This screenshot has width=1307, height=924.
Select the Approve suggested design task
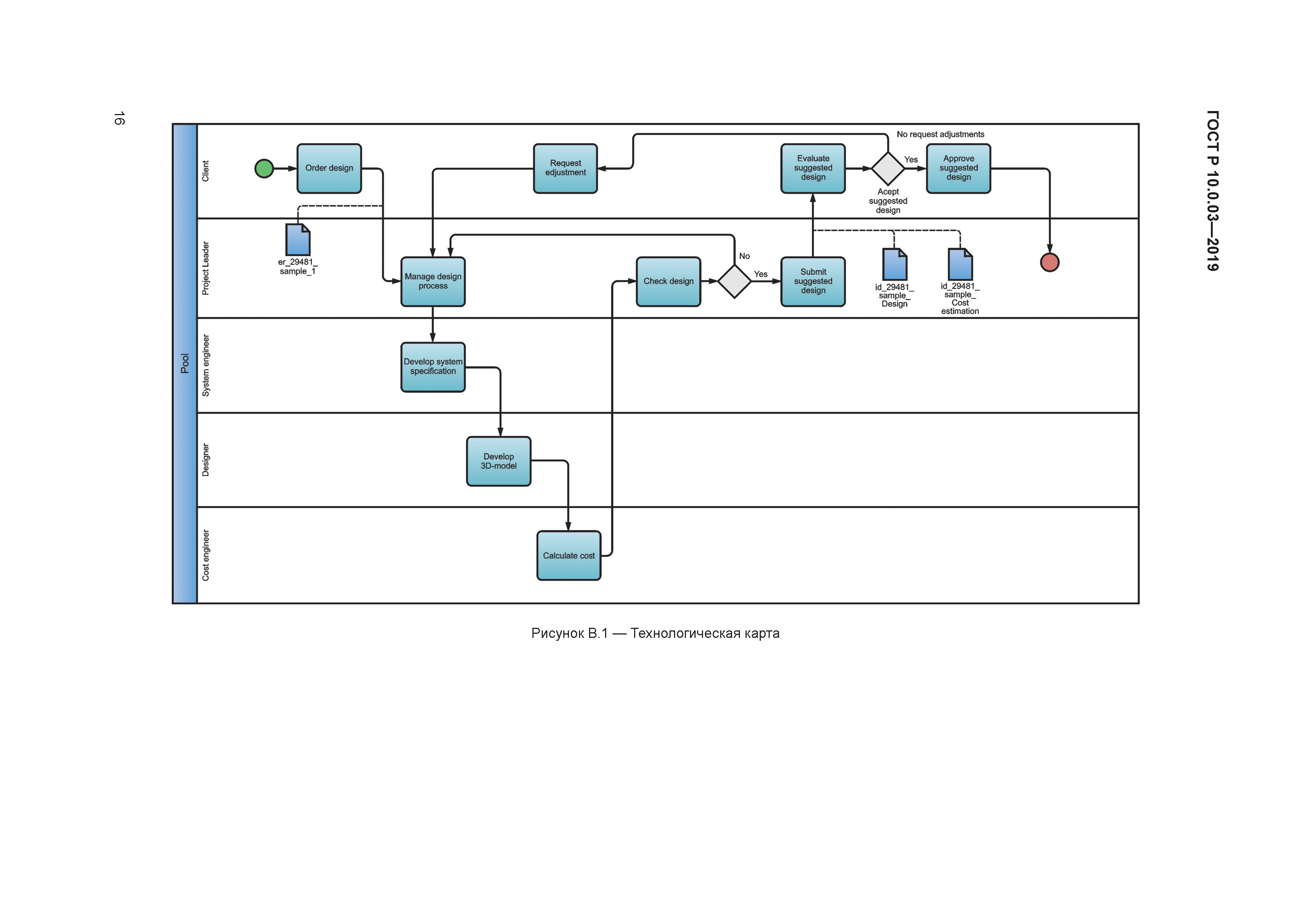(x=959, y=168)
